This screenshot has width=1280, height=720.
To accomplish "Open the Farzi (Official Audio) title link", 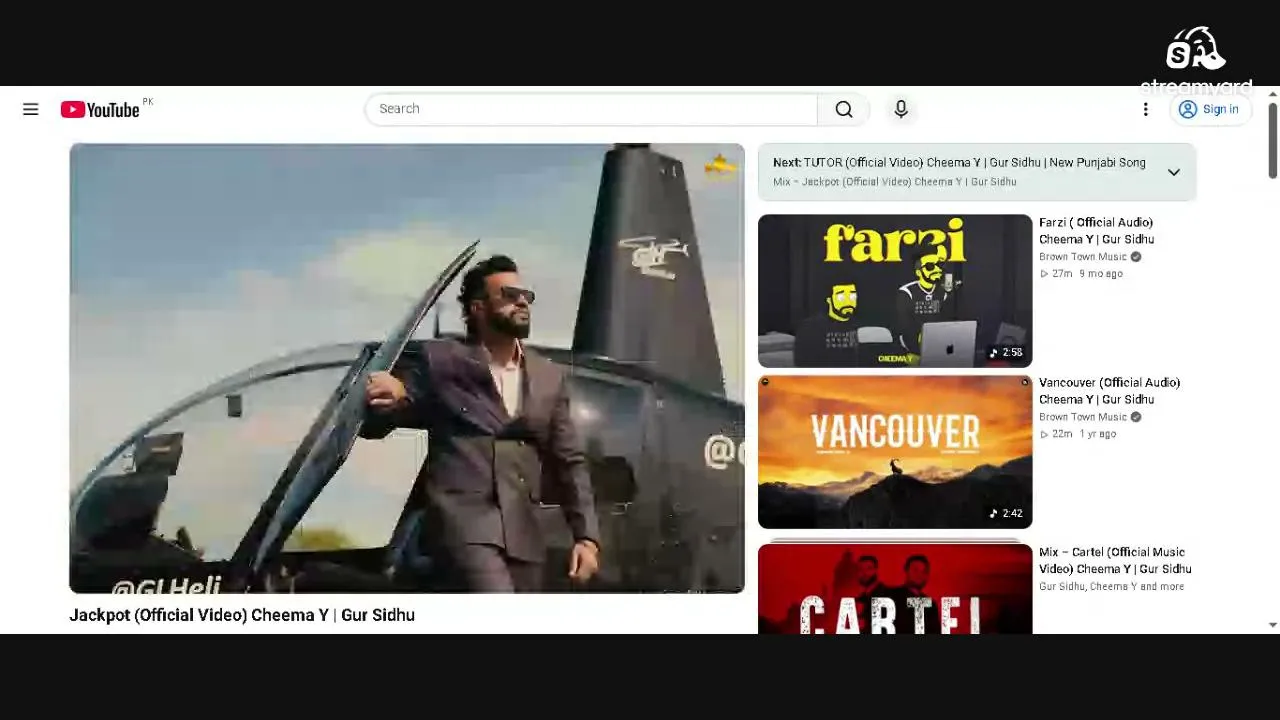I will [x=1097, y=231].
